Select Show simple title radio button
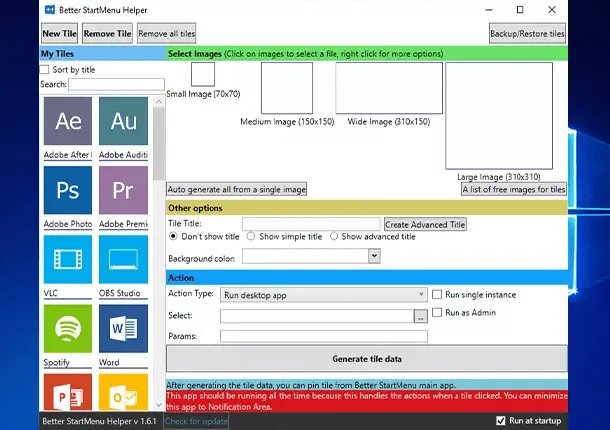610x430 pixels. tap(251, 237)
